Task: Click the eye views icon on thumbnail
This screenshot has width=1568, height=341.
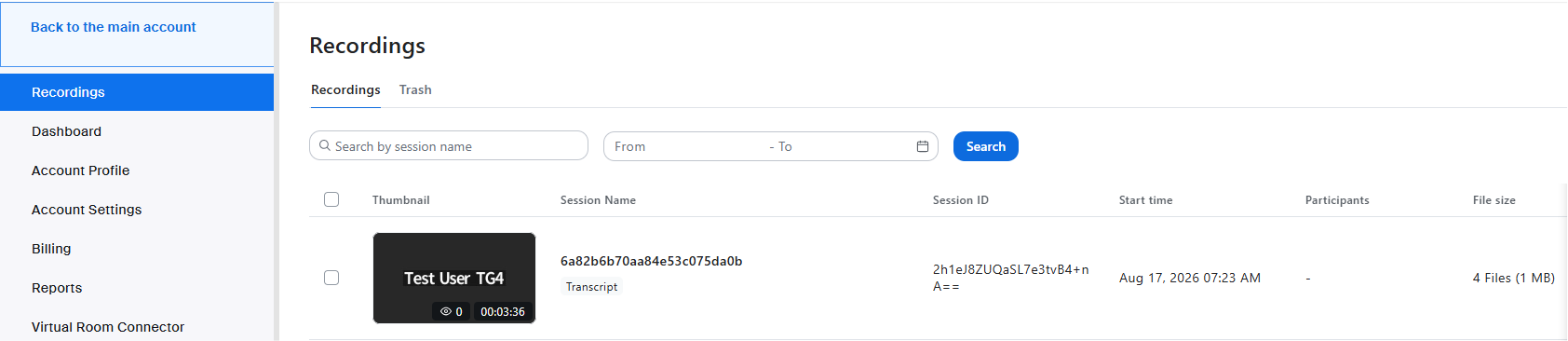Action: click(446, 312)
